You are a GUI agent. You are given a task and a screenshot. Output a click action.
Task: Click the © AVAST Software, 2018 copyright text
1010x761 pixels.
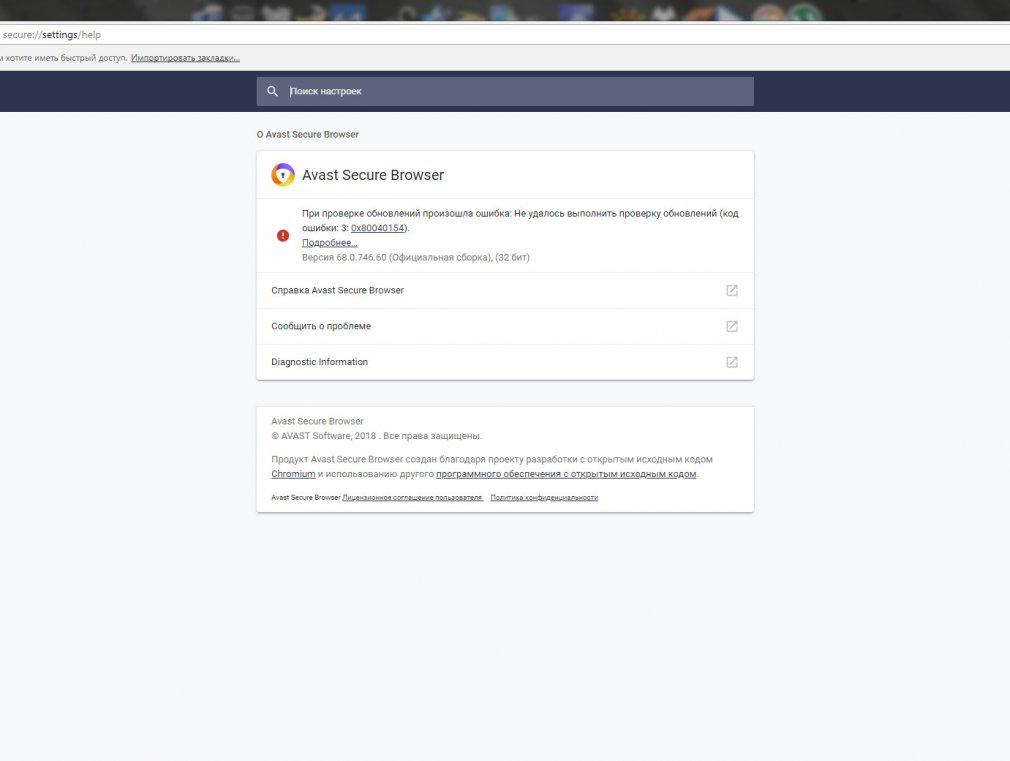click(376, 436)
